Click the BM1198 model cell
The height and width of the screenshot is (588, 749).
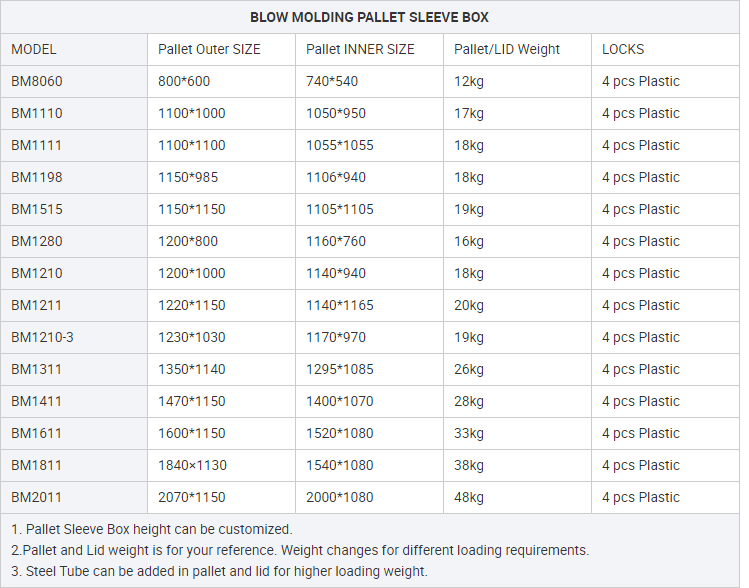37,177
